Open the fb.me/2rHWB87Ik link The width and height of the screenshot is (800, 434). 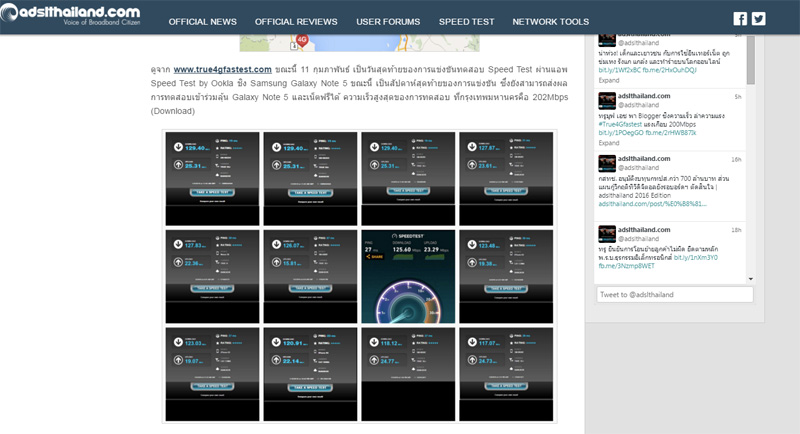(x=671, y=133)
